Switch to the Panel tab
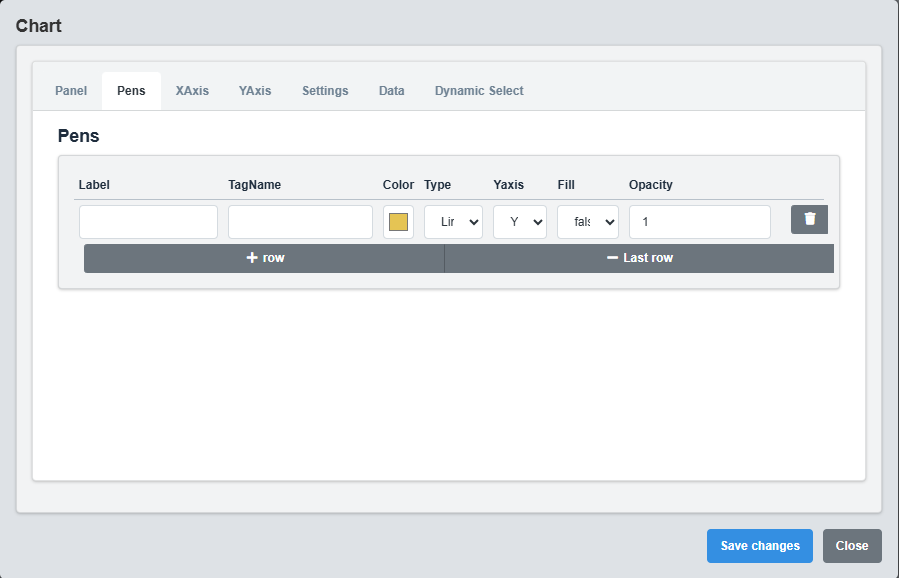899x578 pixels. (x=71, y=91)
